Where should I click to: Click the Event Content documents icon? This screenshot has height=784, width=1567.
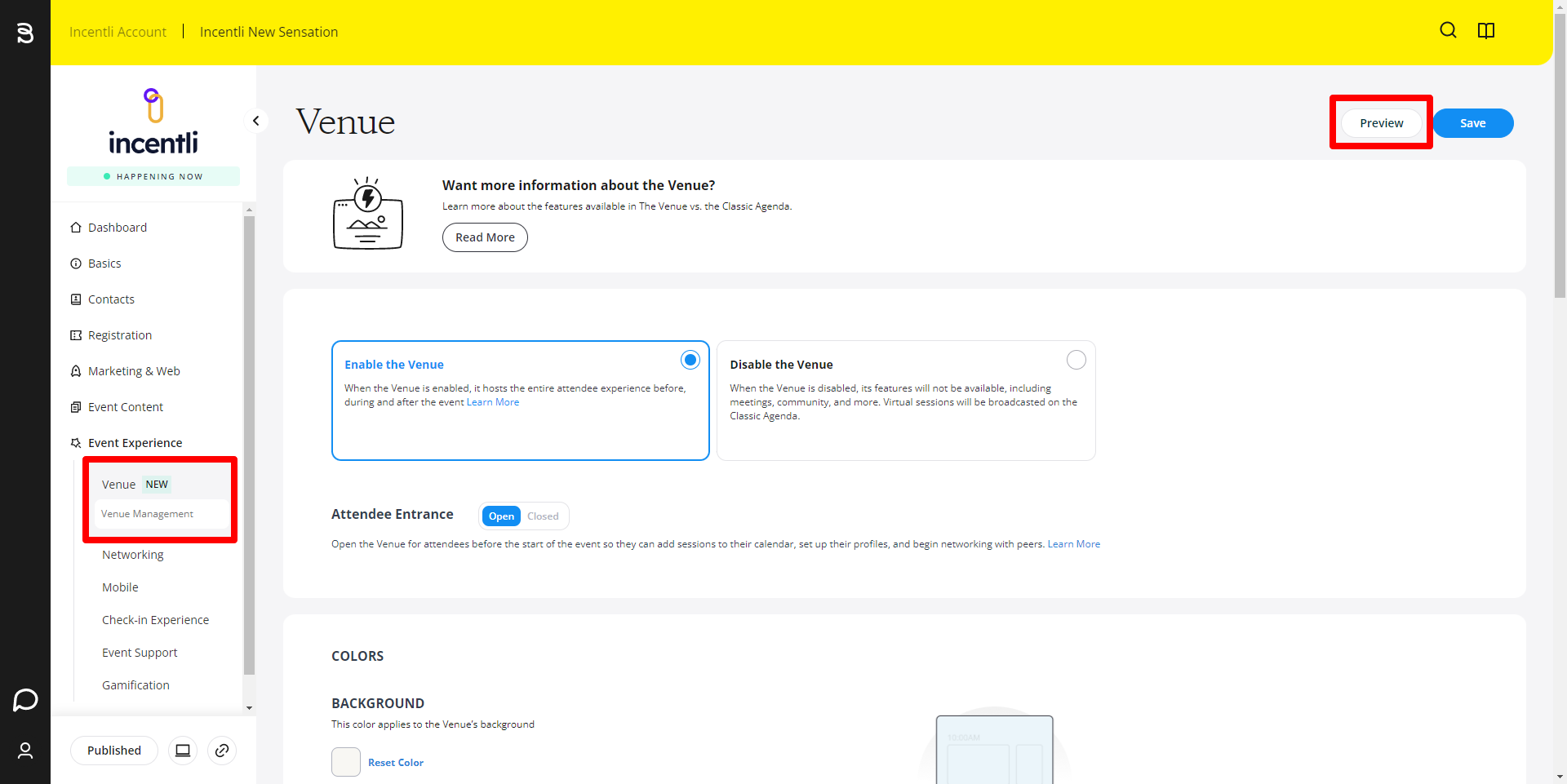click(x=76, y=407)
